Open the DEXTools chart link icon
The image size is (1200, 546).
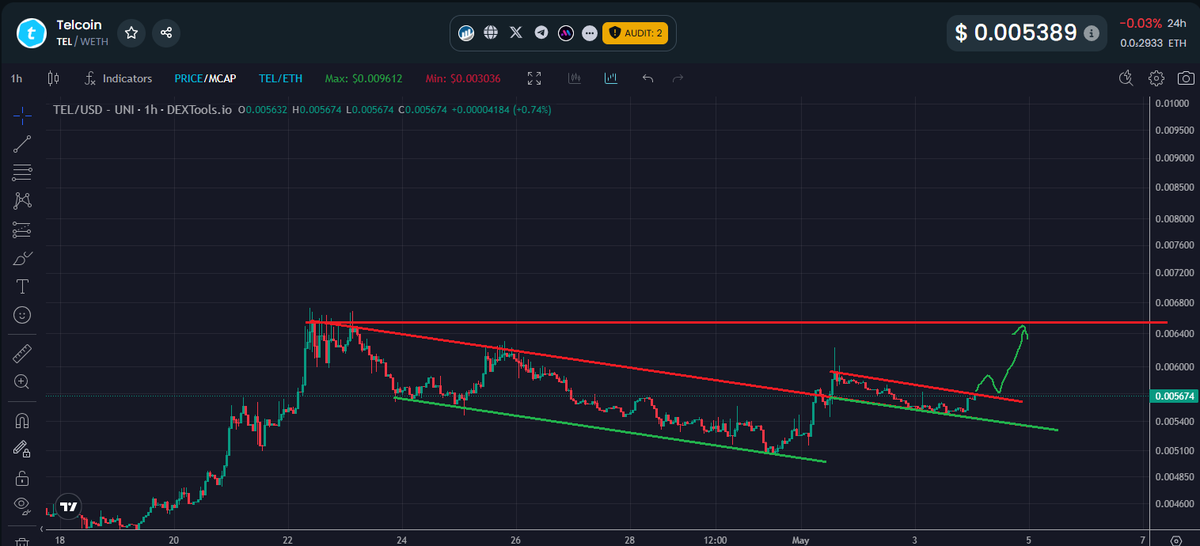466,33
